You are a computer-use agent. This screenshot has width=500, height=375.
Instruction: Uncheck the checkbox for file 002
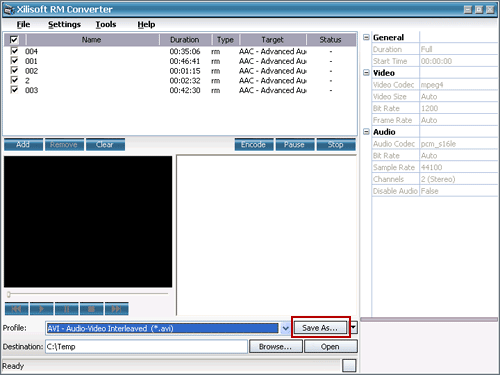[x=14, y=70]
